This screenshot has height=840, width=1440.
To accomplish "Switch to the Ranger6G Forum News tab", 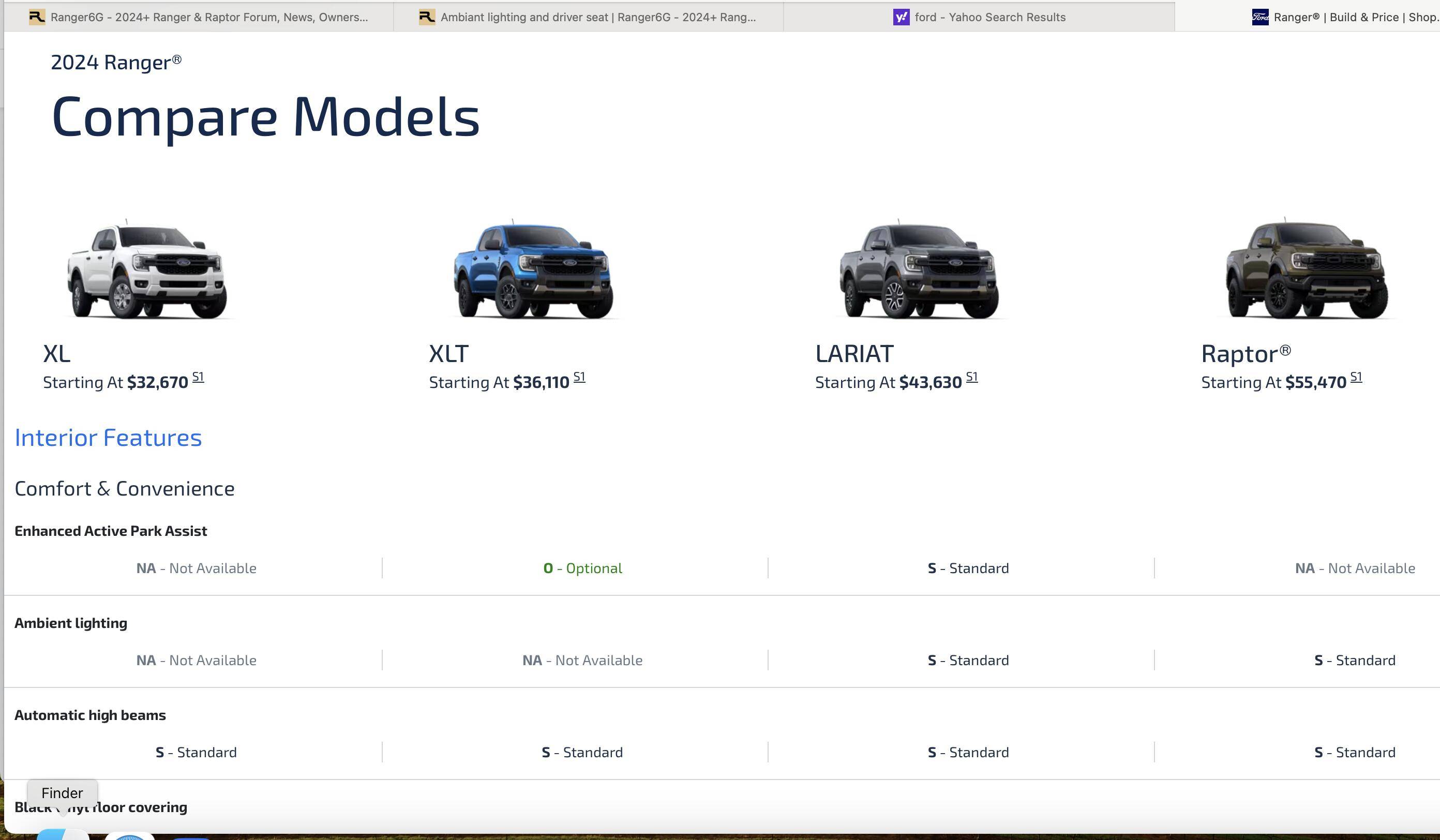I will point(198,17).
